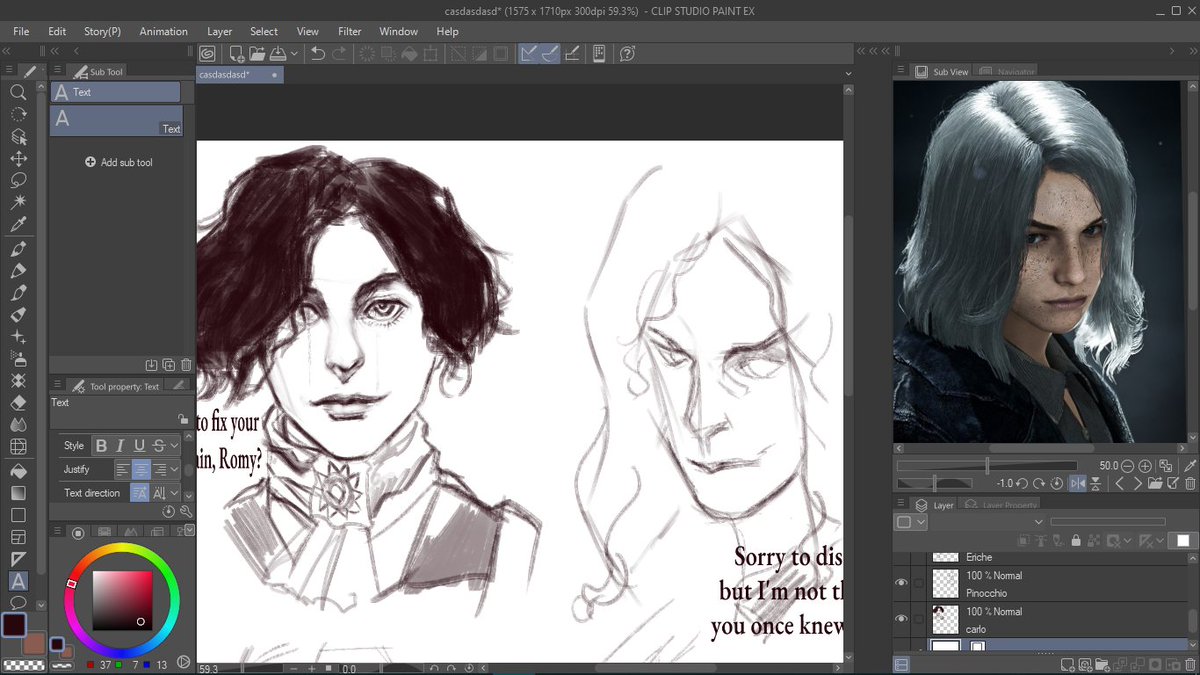Image resolution: width=1200 pixels, height=675 pixels.
Task: Select the Fill bucket tool
Action: coord(17,471)
